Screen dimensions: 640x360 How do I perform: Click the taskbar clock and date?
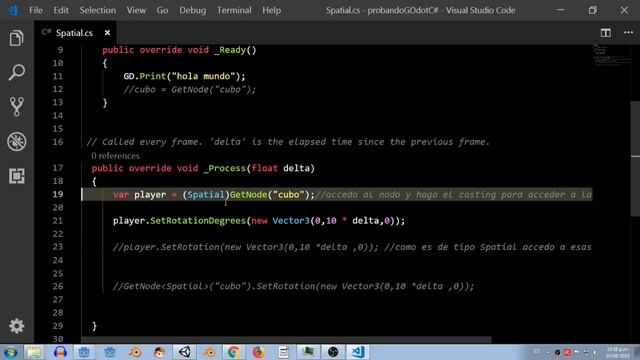(x=617, y=352)
